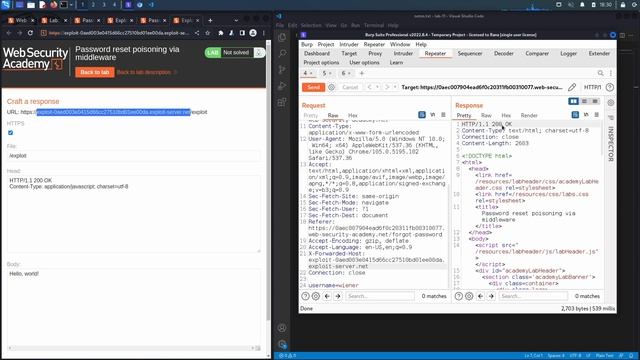Click in the File path input field
The height and width of the screenshot is (360, 640).
pyautogui.click(x=133, y=156)
